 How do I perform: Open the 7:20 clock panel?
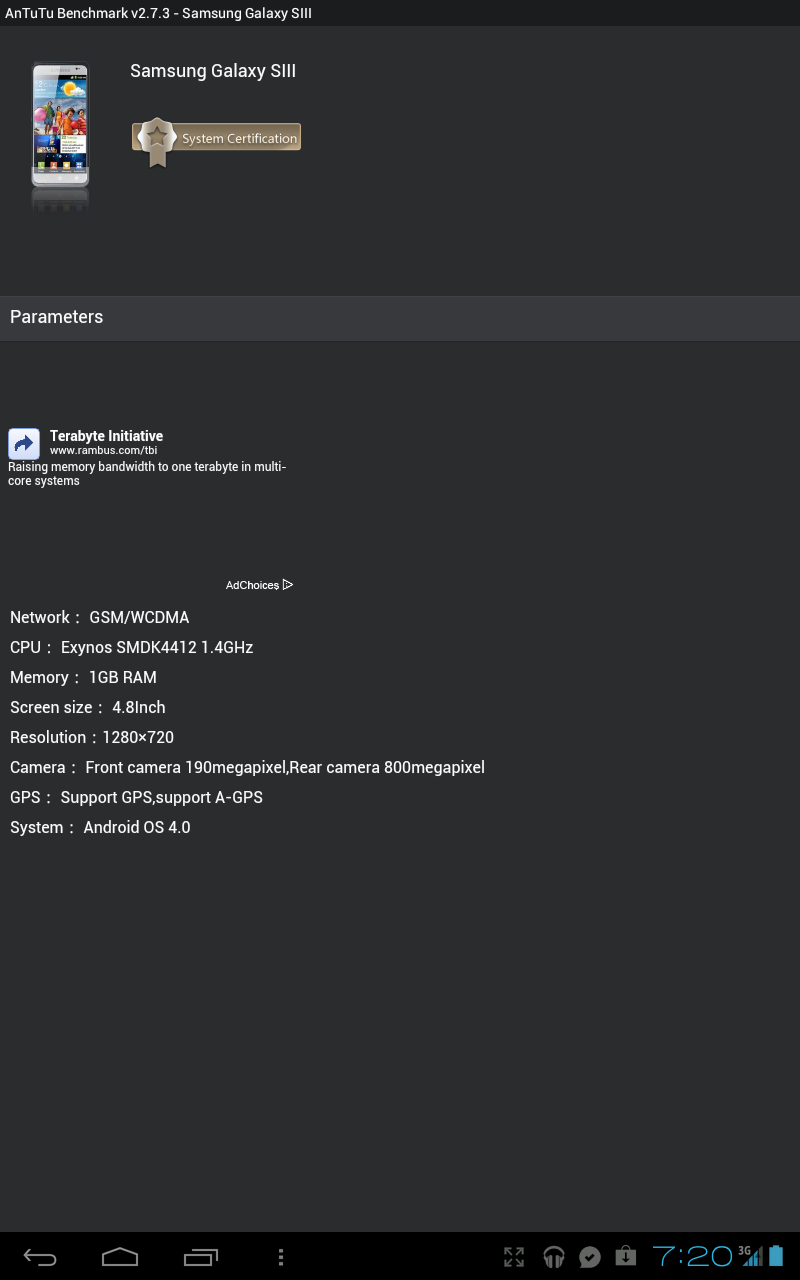[693, 1256]
